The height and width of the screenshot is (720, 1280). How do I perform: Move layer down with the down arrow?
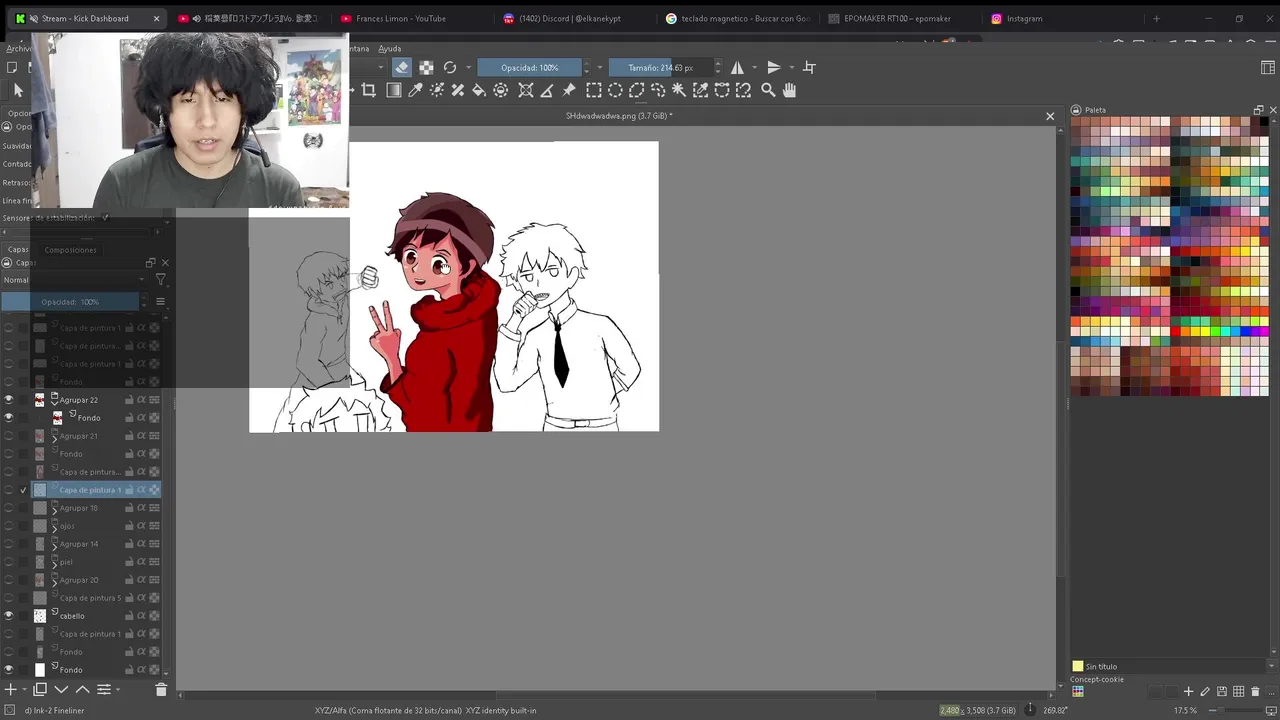pos(61,689)
